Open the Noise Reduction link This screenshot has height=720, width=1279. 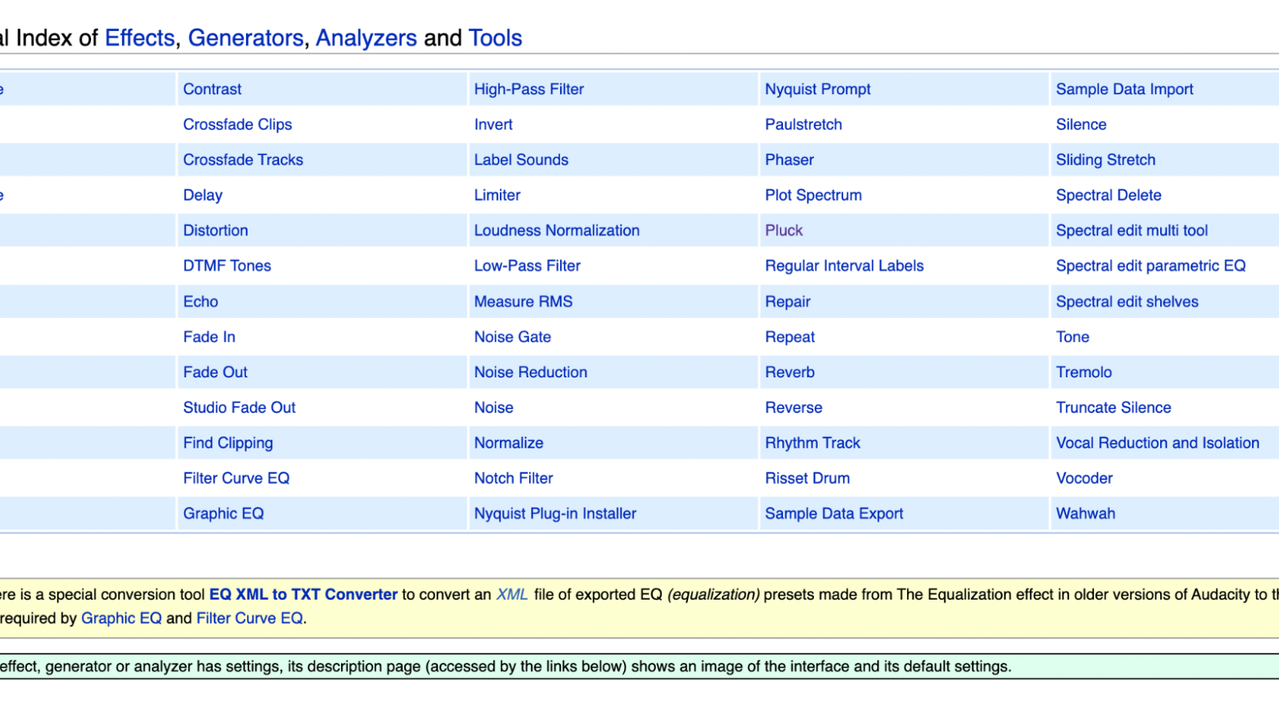[530, 372]
